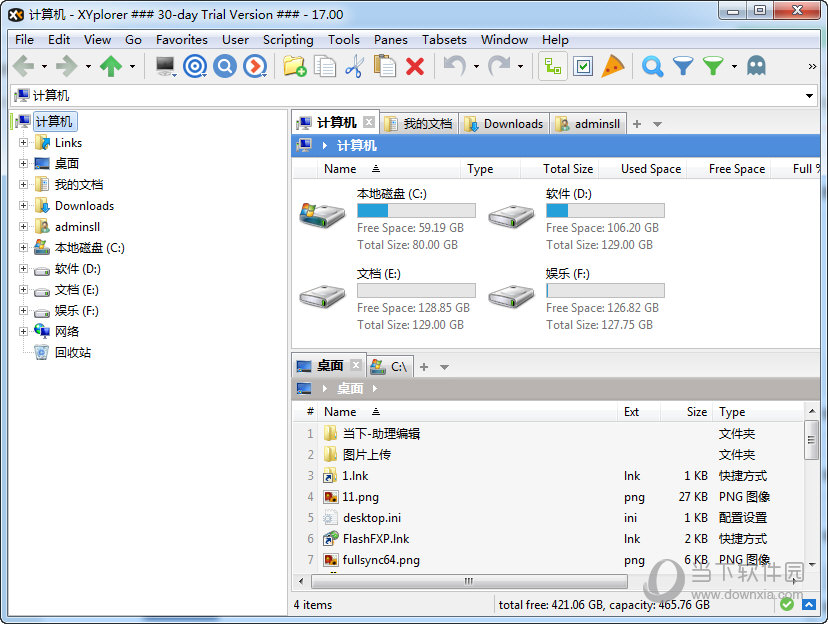Select the folder 当下-助理编辑
This screenshot has width=828, height=624.
(381, 434)
